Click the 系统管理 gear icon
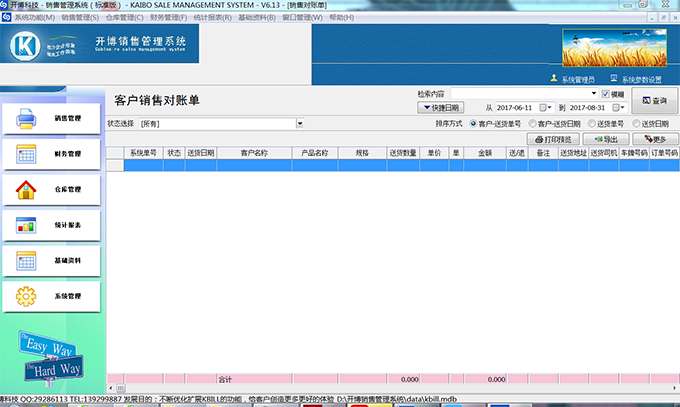This screenshot has height=407, width=680. 27,296
